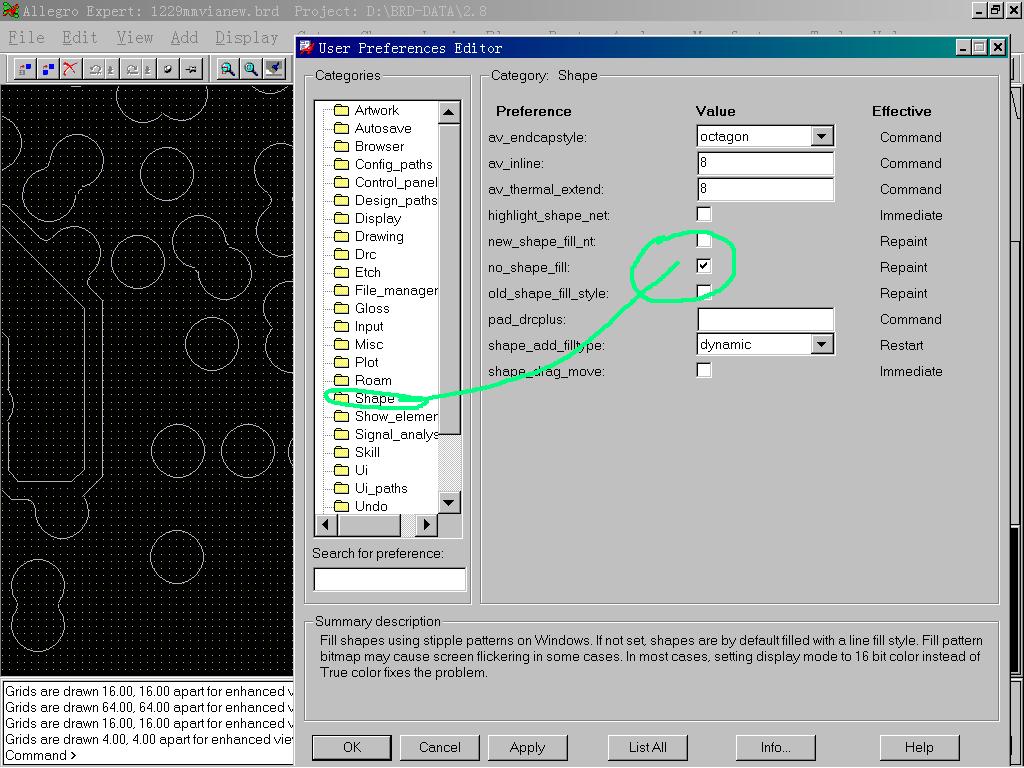Click the round Fix toolbar icon

pyautogui.click(x=168, y=69)
